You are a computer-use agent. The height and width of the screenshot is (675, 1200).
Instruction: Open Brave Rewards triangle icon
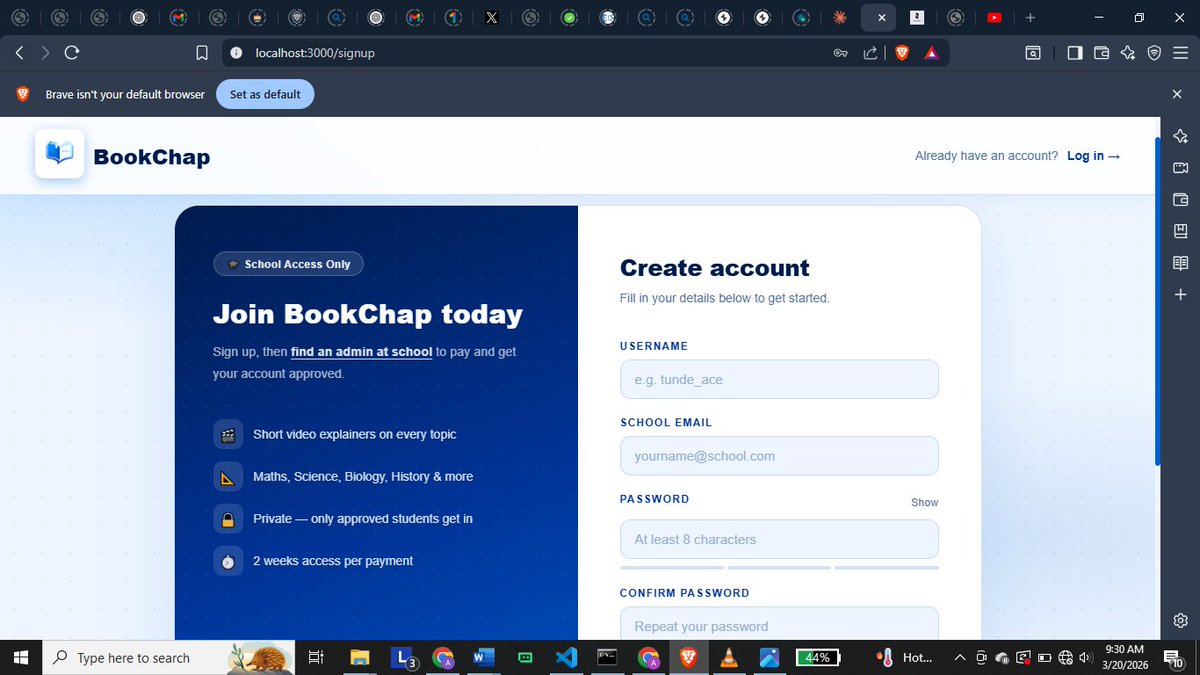coord(931,53)
